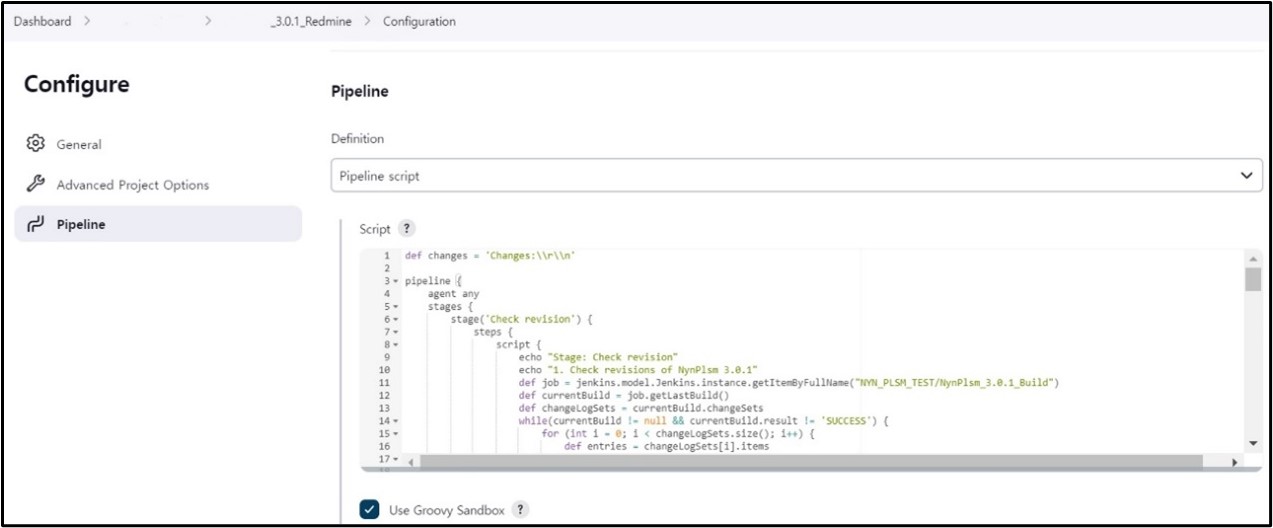Show help for Use Groovy Sandbox

(x=520, y=510)
